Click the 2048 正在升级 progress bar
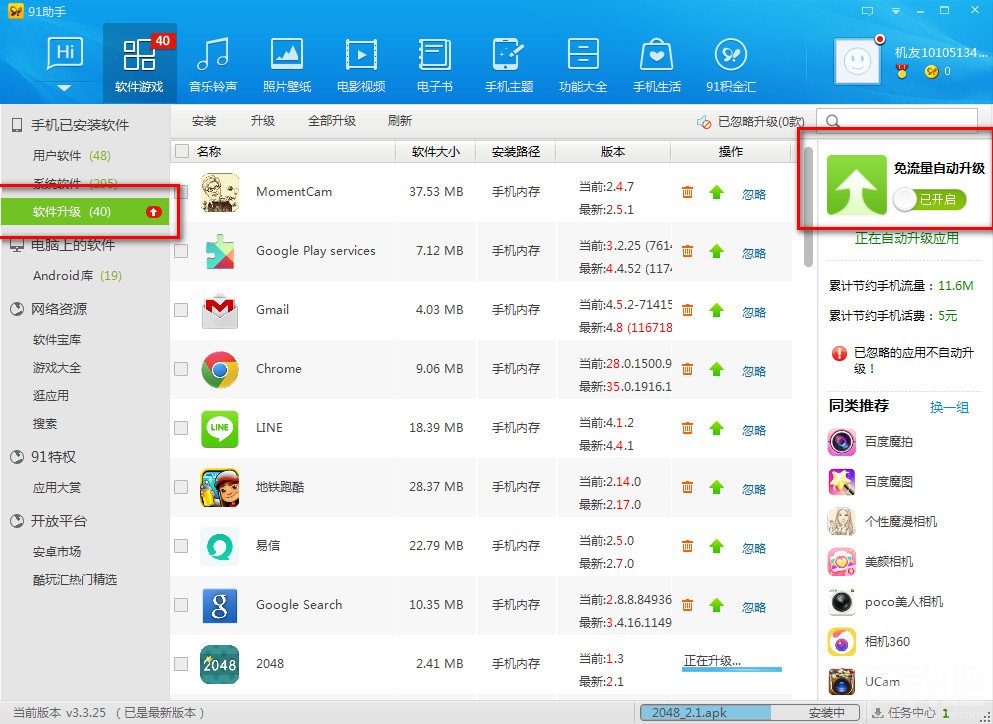993x724 pixels. click(731, 668)
